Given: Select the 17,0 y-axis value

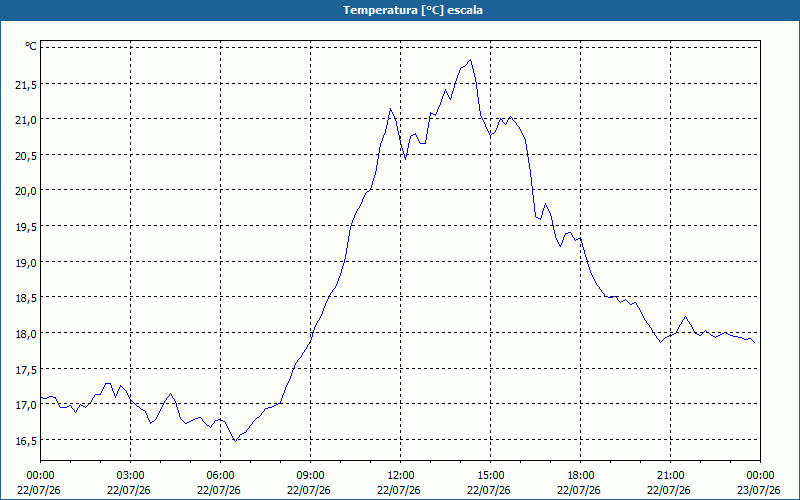Looking at the screenshot, I should [x=26, y=405].
